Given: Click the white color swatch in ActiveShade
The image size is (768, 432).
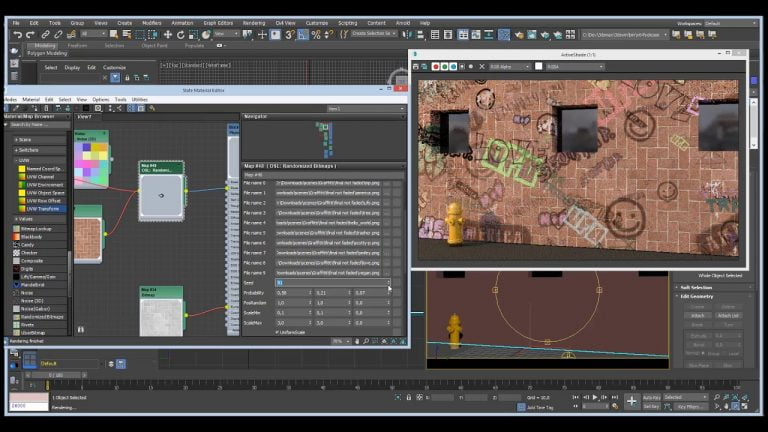Looking at the screenshot, I should coord(539,66).
